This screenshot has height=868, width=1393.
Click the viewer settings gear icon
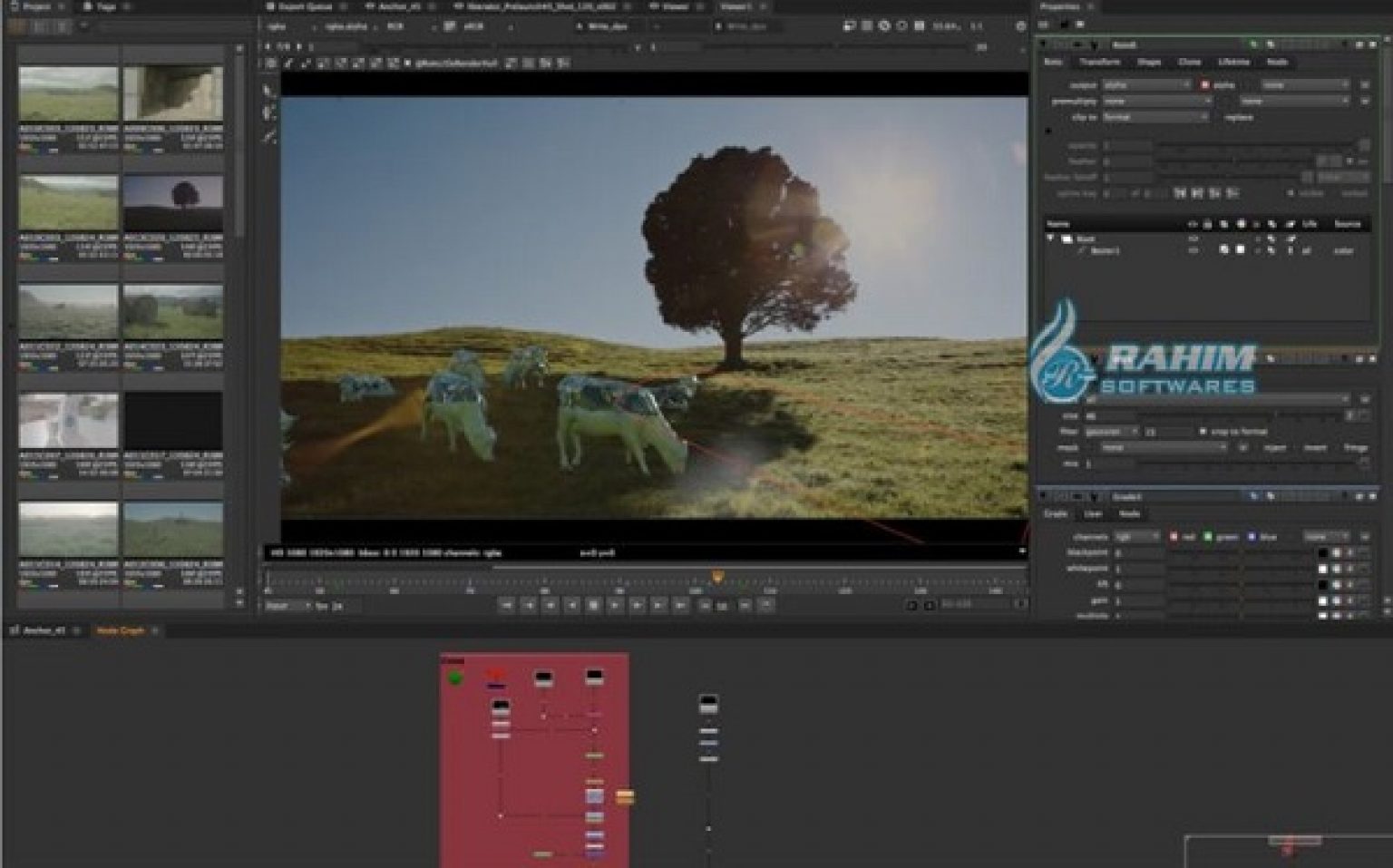(1020, 27)
